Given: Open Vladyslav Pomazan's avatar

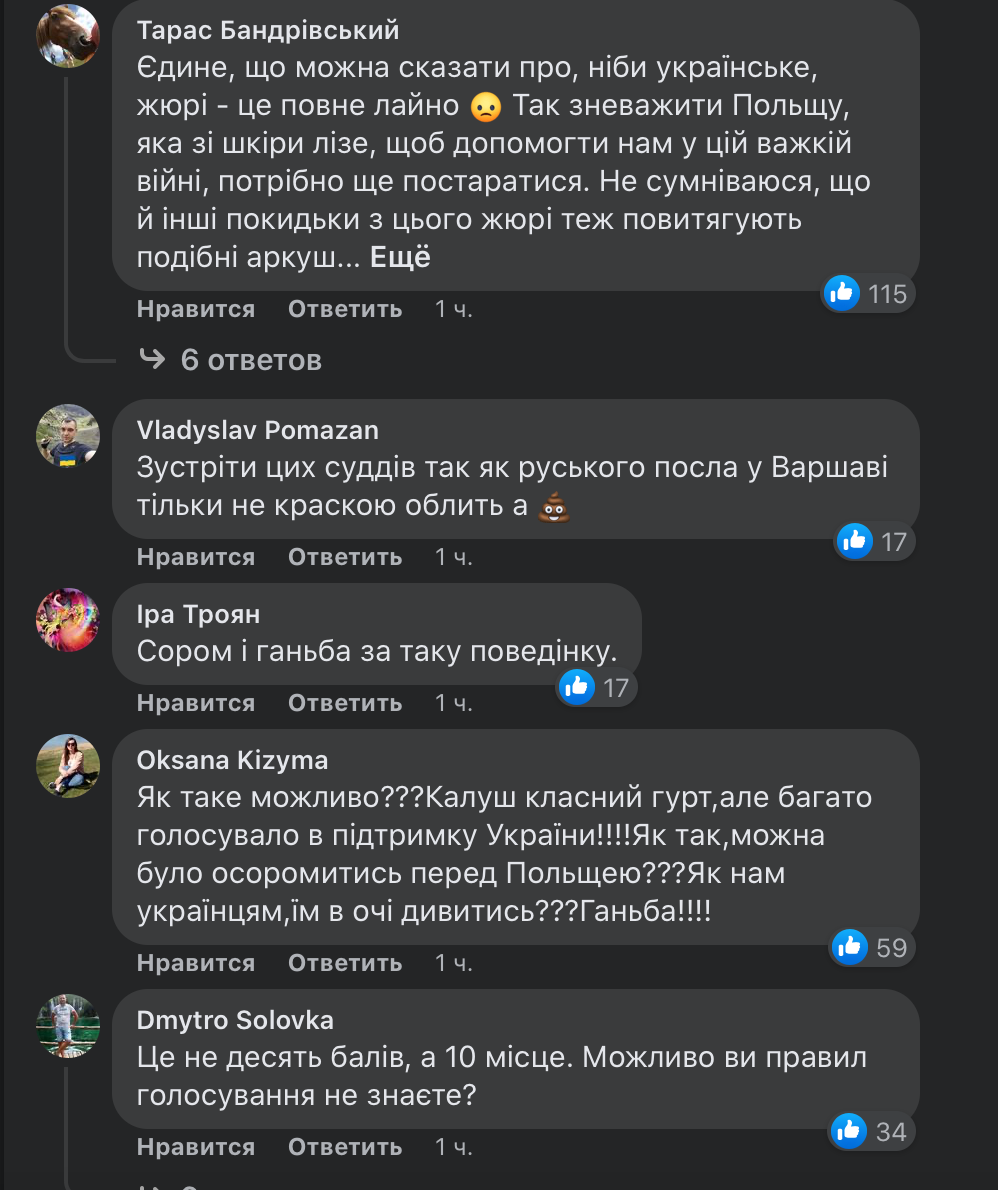Looking at the screenshot, I should click(68, 436).
